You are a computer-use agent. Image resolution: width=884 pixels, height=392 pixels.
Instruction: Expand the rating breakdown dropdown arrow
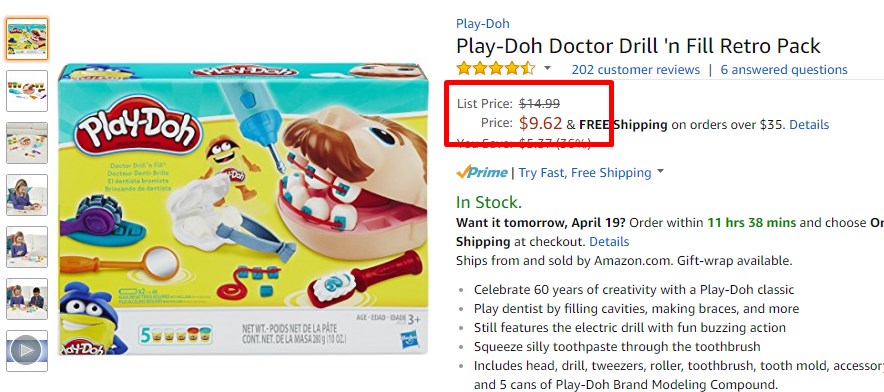coord(547,69)
